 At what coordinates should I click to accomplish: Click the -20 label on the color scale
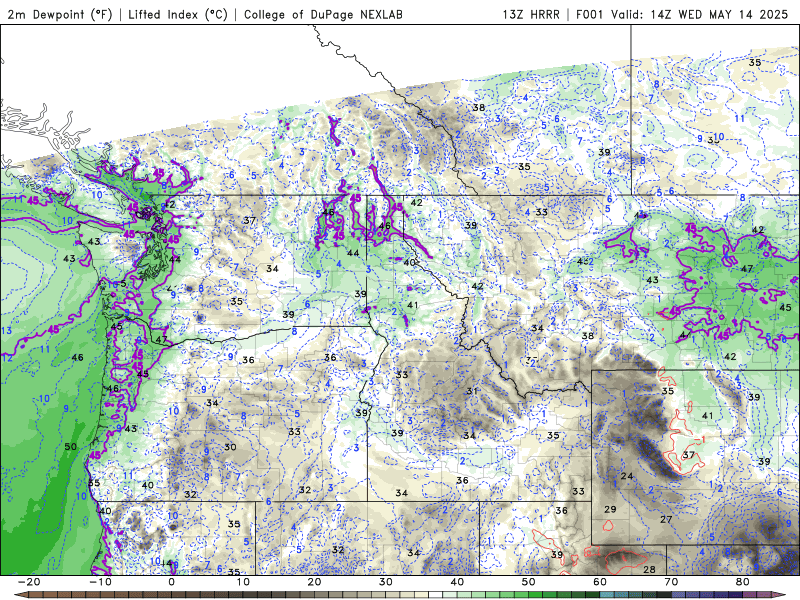pyautogui.click(x=29, y=582)
